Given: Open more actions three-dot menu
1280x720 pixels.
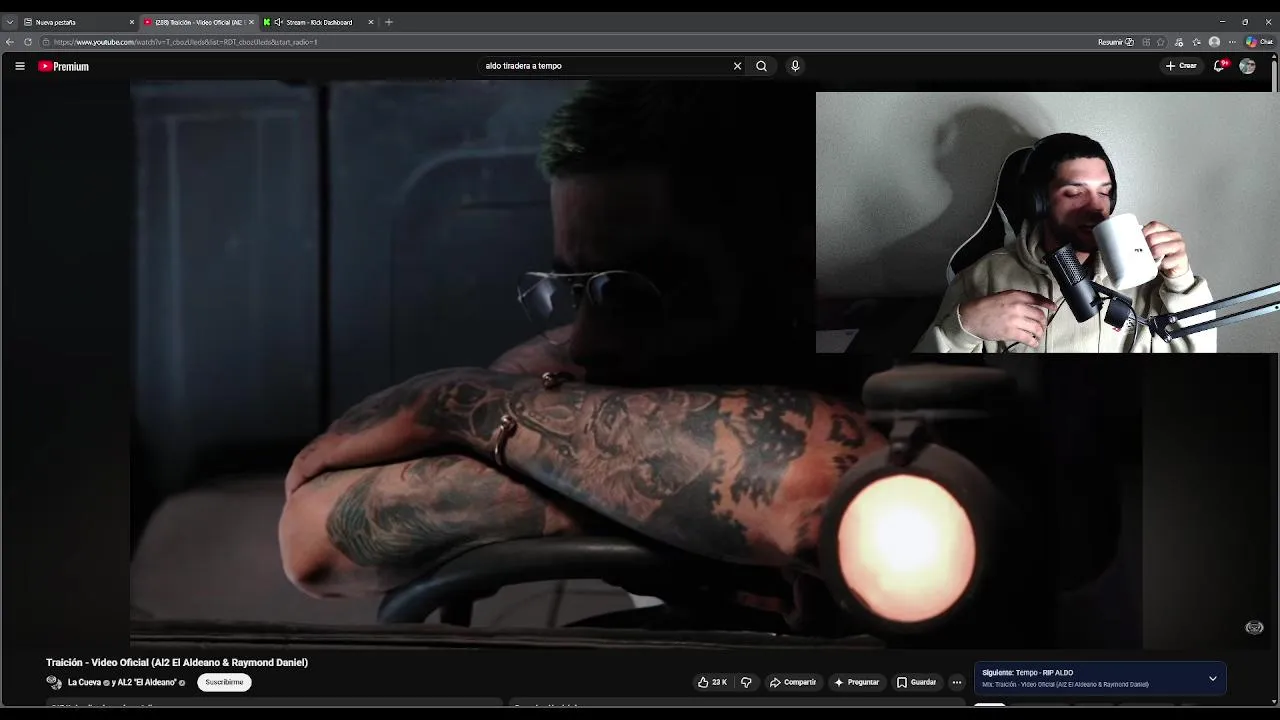Looking at the screenshot, I should coord(957,682).
